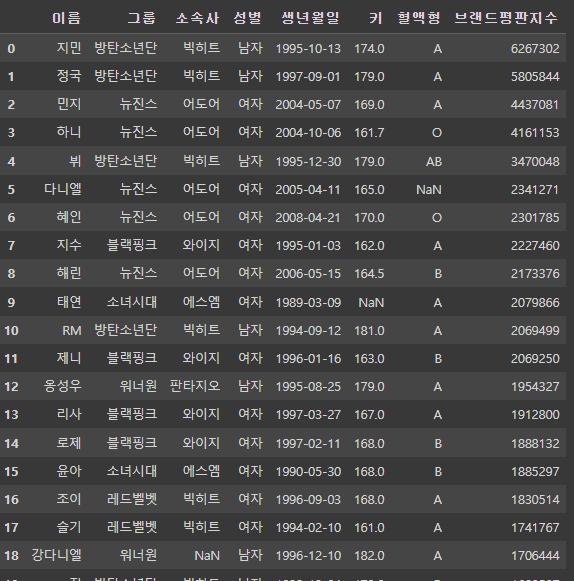Select the name cell 해린

(x=69, y=273)
